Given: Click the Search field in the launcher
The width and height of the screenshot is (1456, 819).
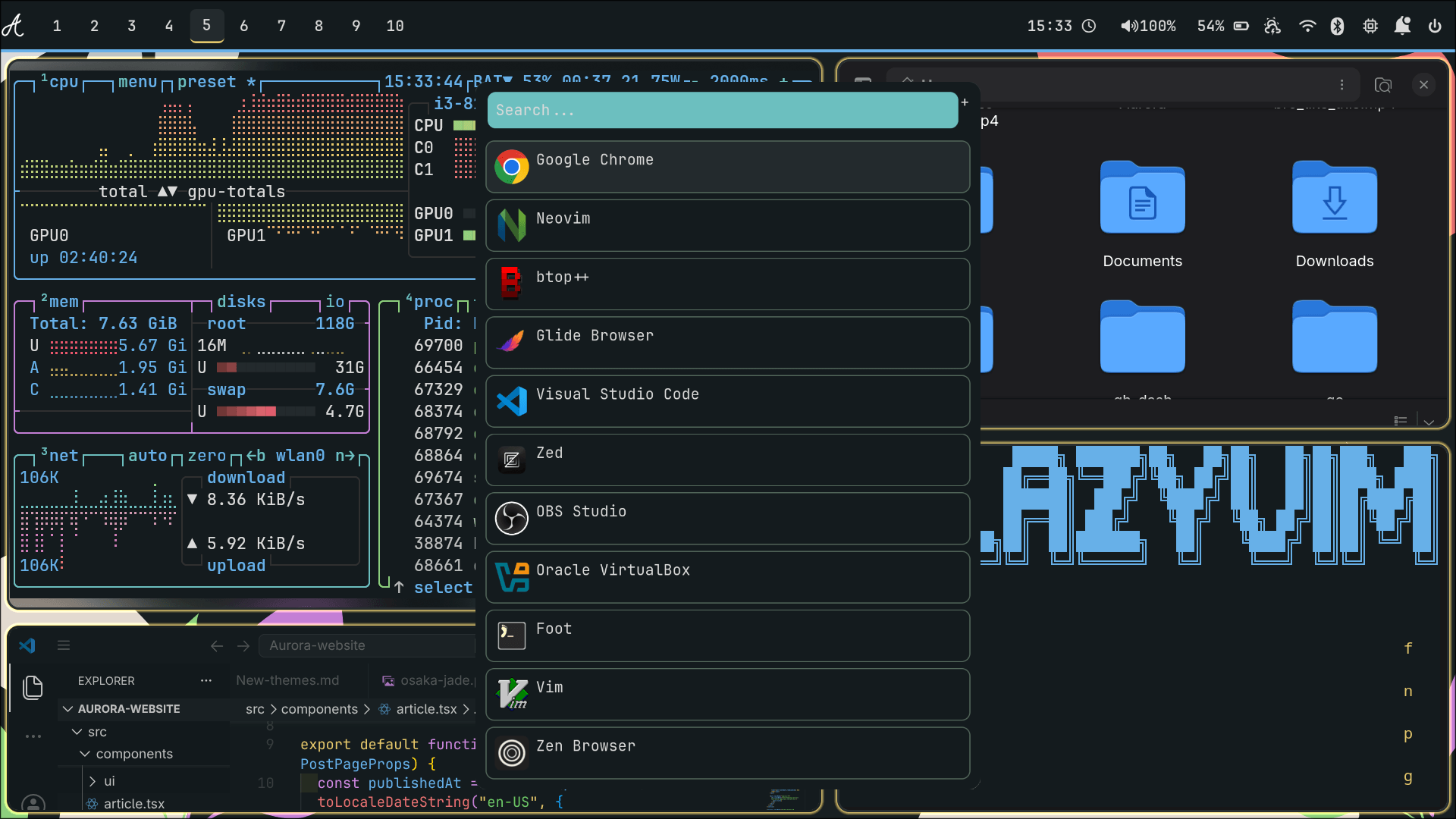Looking at the screenshot, I should [722, 110].
